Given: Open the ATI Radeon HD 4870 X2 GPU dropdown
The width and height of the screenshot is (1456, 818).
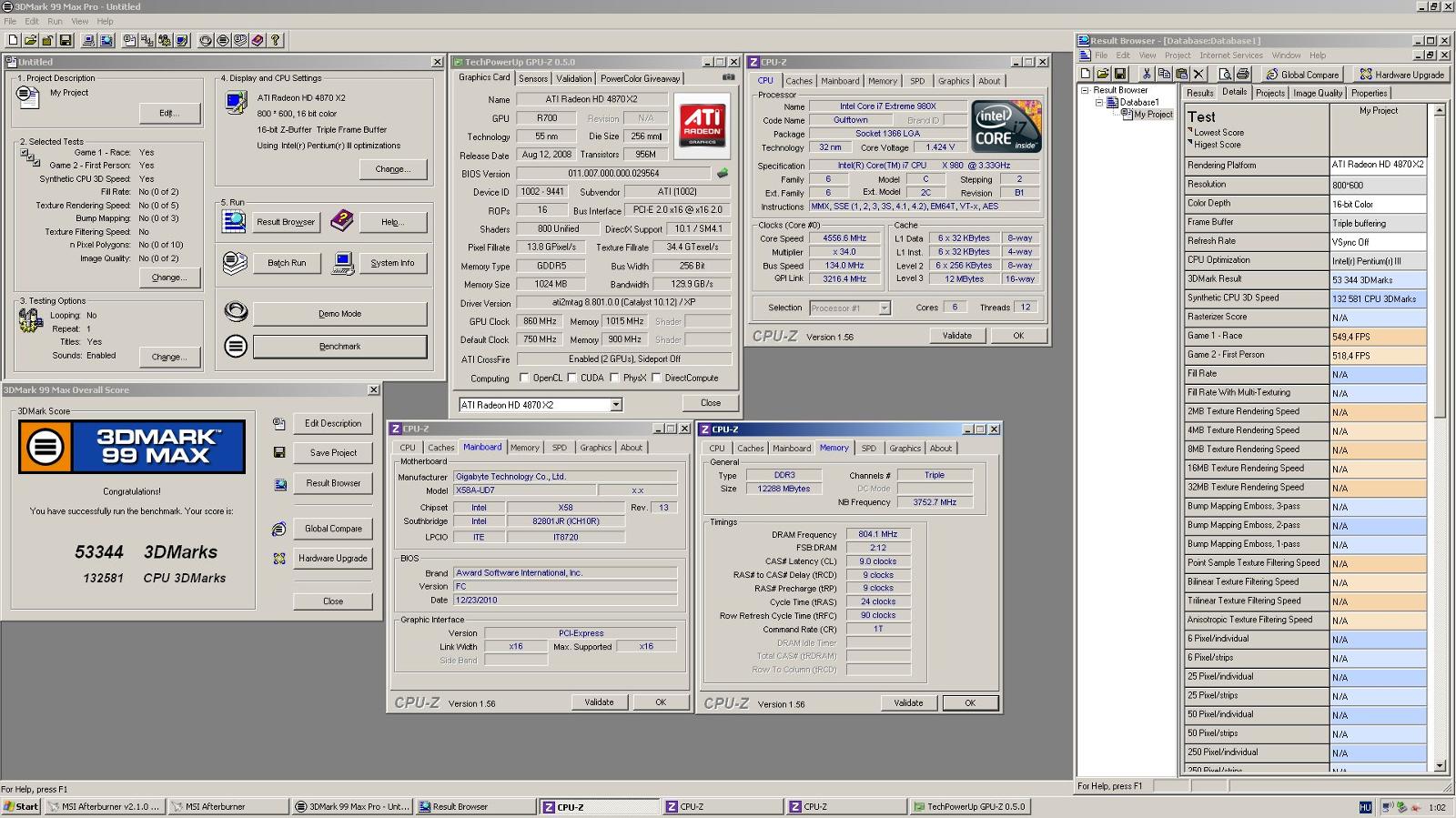Looking at the screenshot, I should click(616, 405).
